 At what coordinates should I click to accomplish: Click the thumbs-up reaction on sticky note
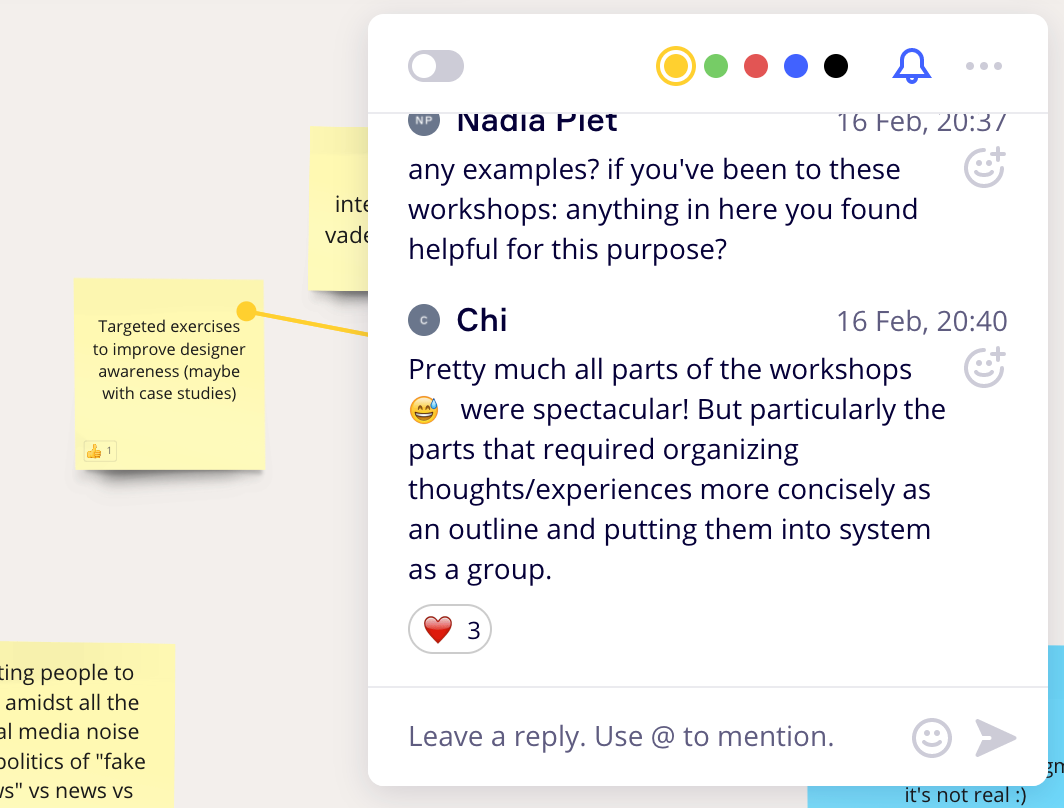[x=99, y=452]
